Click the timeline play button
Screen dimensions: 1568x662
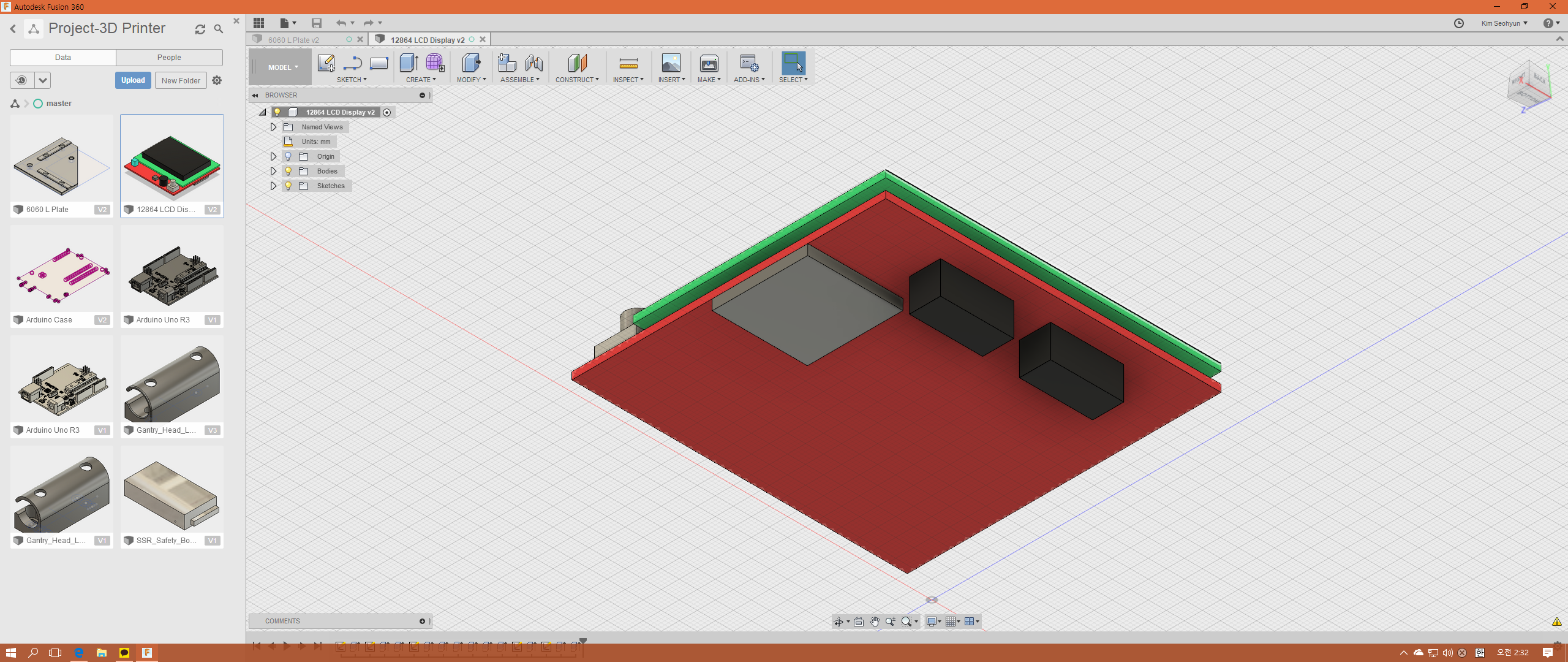pyautogui.click(x=287, y=646)
